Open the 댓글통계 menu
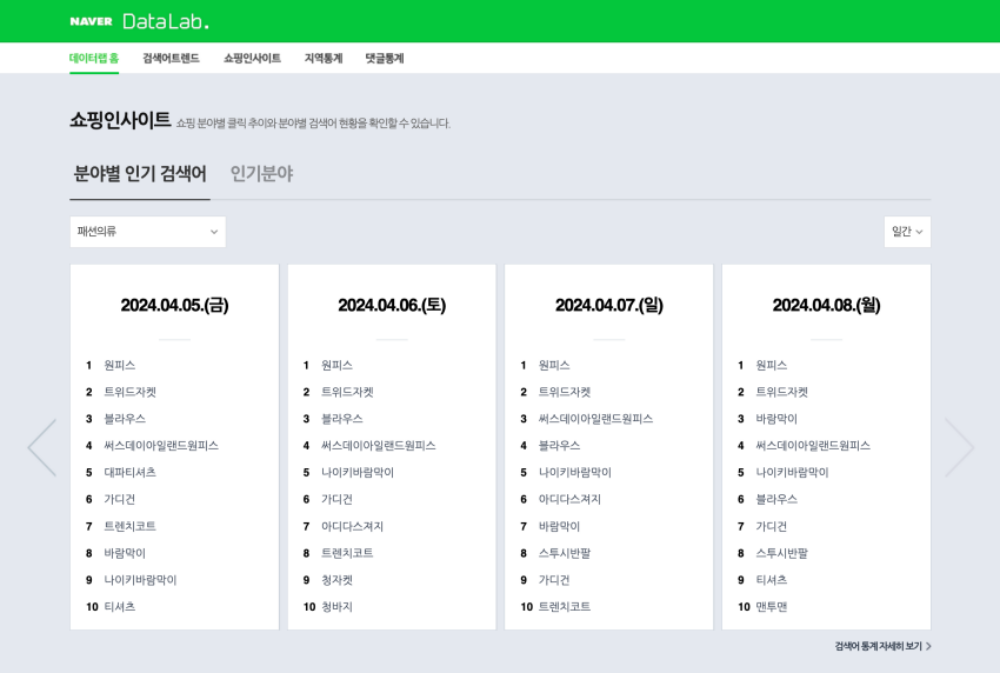Viewport: 1000px width, 673px height. 385,58
